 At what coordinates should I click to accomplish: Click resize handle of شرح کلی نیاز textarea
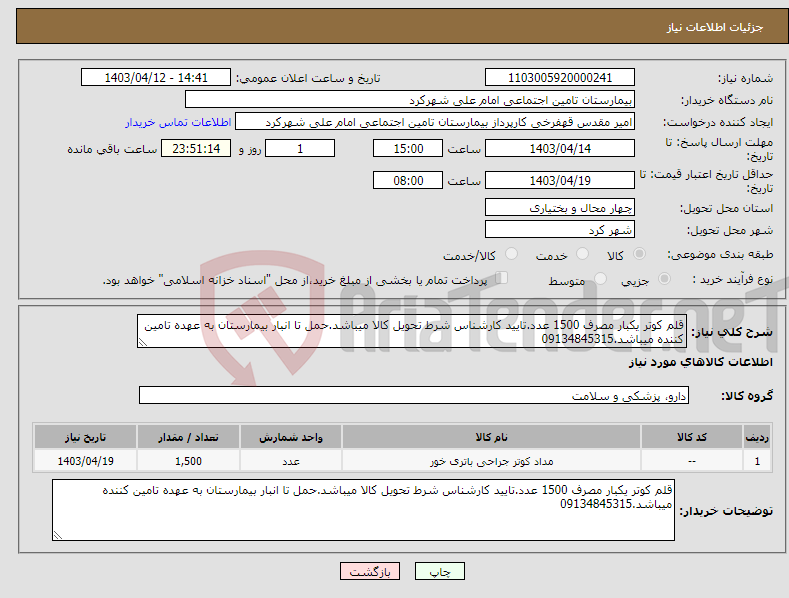click(x=143, y=342)
